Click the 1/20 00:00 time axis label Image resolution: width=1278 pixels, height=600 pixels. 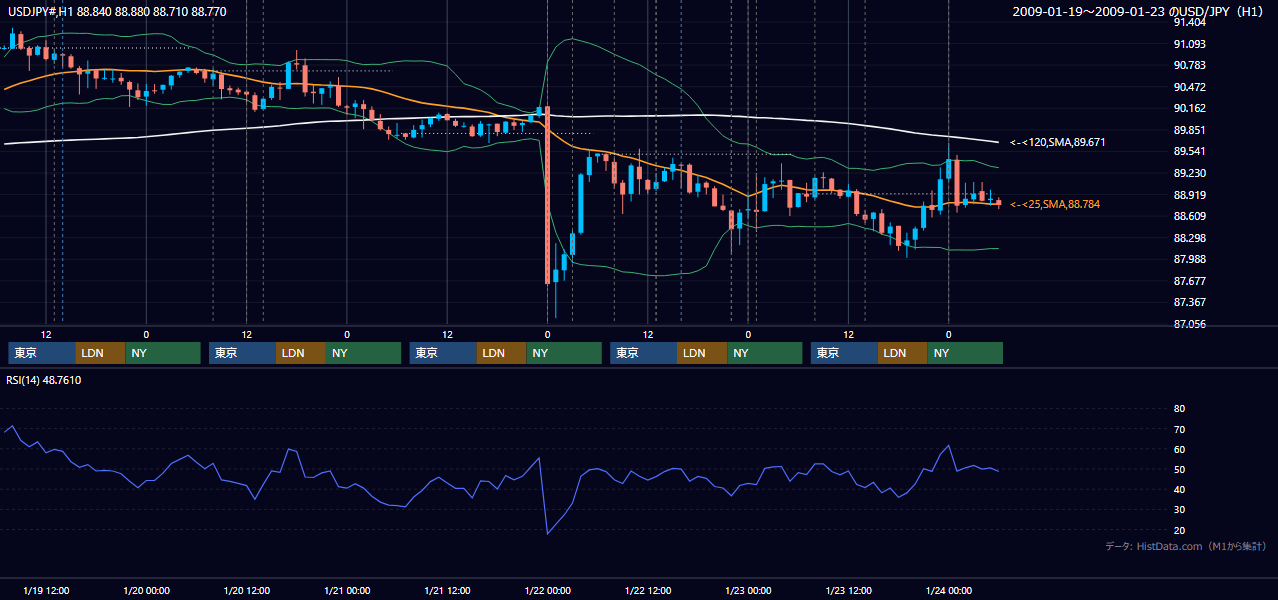146,590
